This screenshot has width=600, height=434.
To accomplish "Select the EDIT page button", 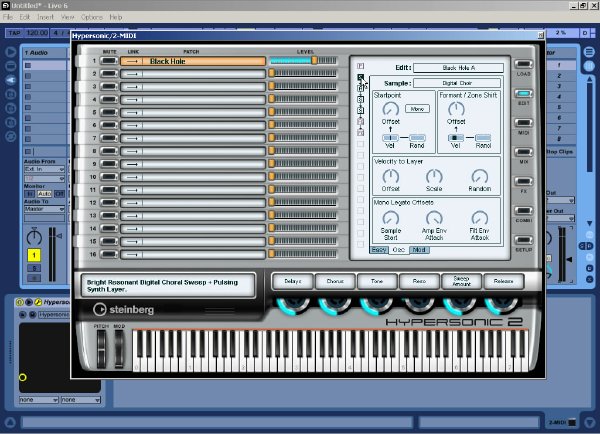I will (x=523, y=94).
